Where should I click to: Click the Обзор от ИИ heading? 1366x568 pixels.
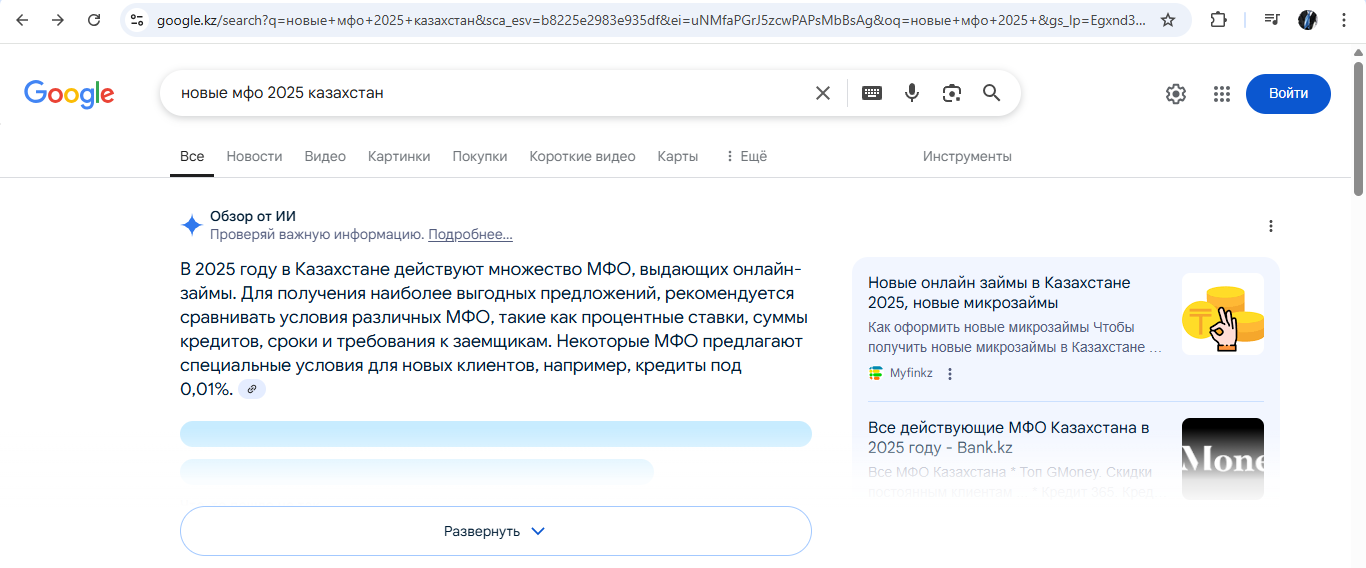pos(253,216)
